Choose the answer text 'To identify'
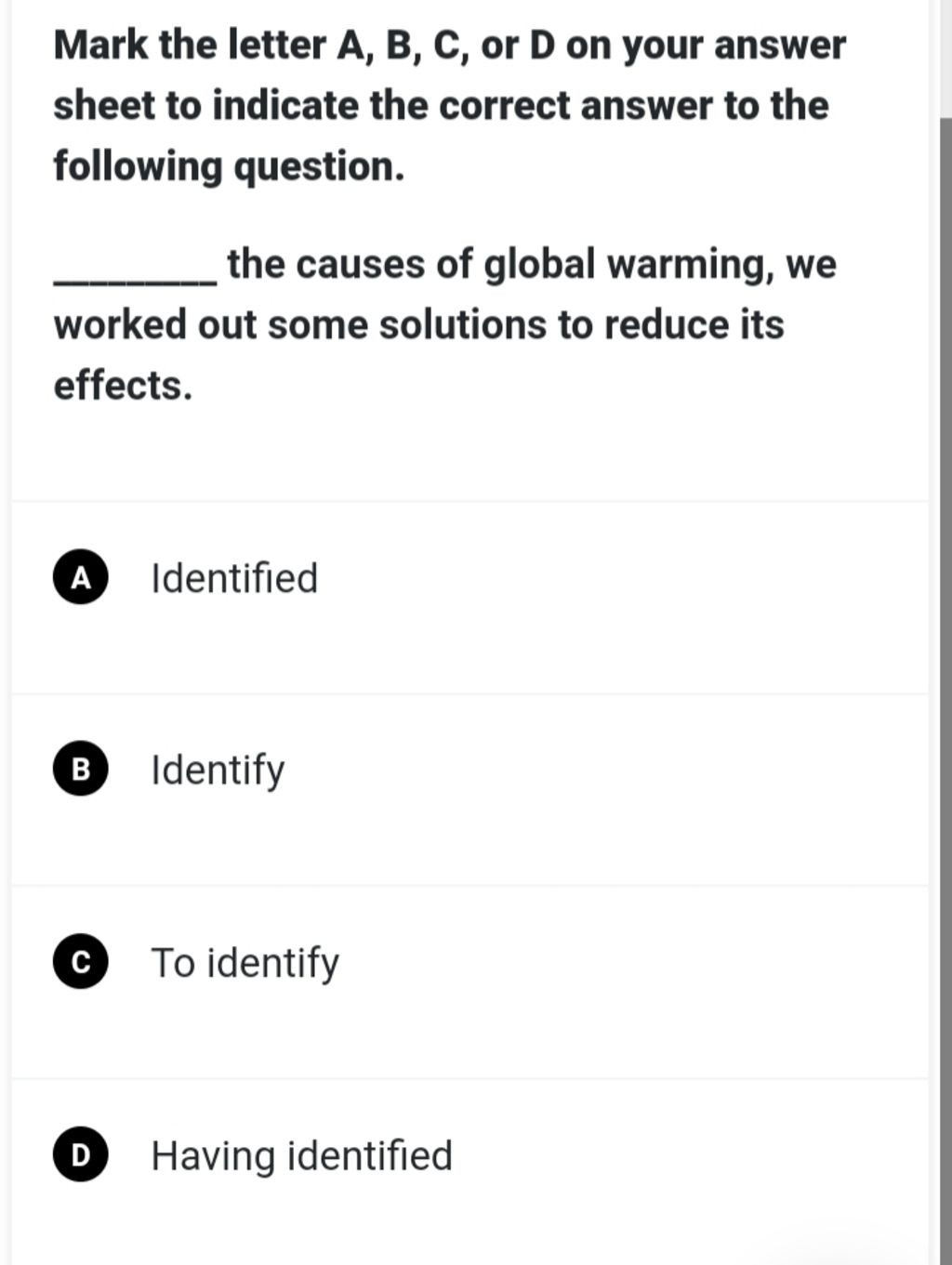The height and width of the screenshot is (1265, 952). pos(245,964)
